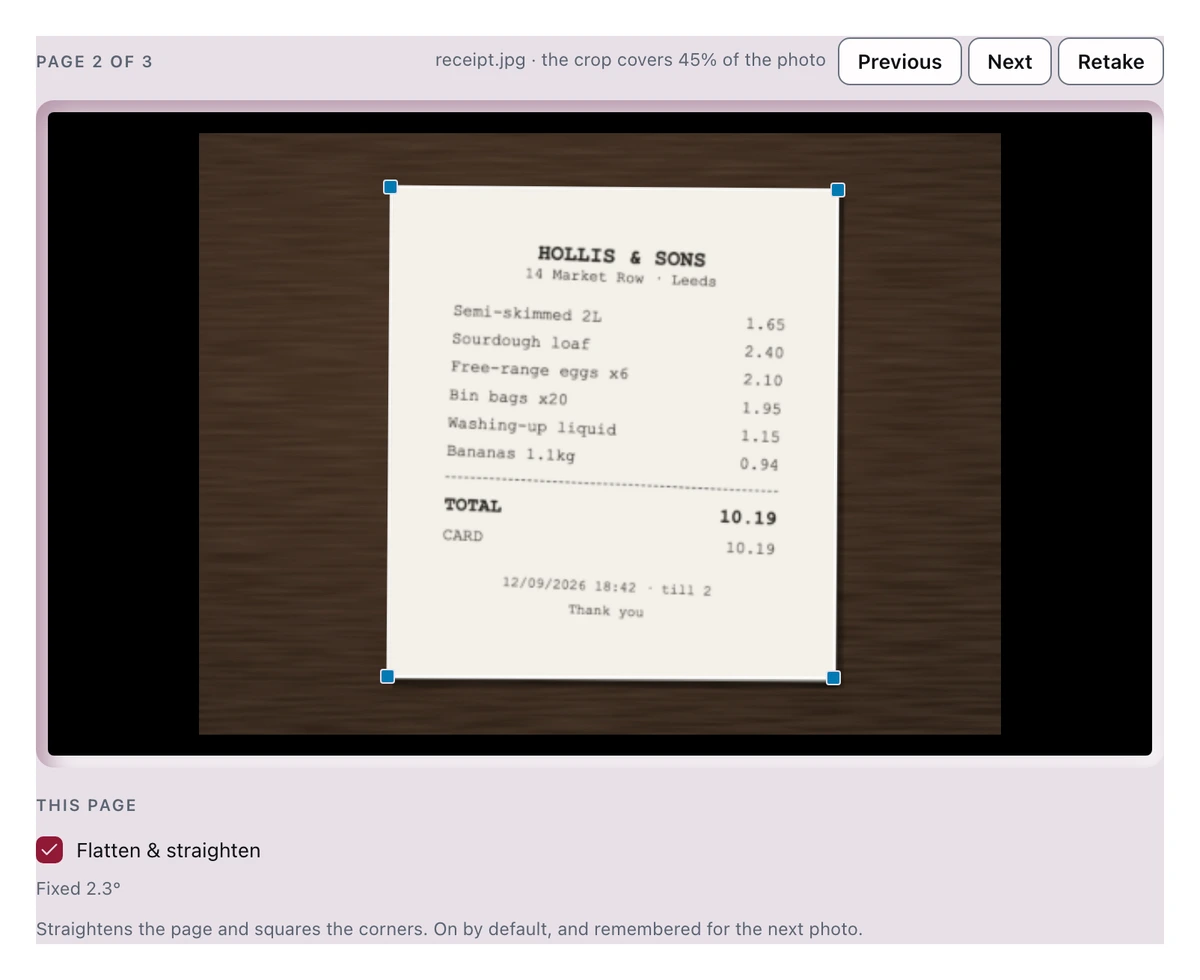Click the 'Bin bags x20' line
1200x980 pixels.
point(508,397)
